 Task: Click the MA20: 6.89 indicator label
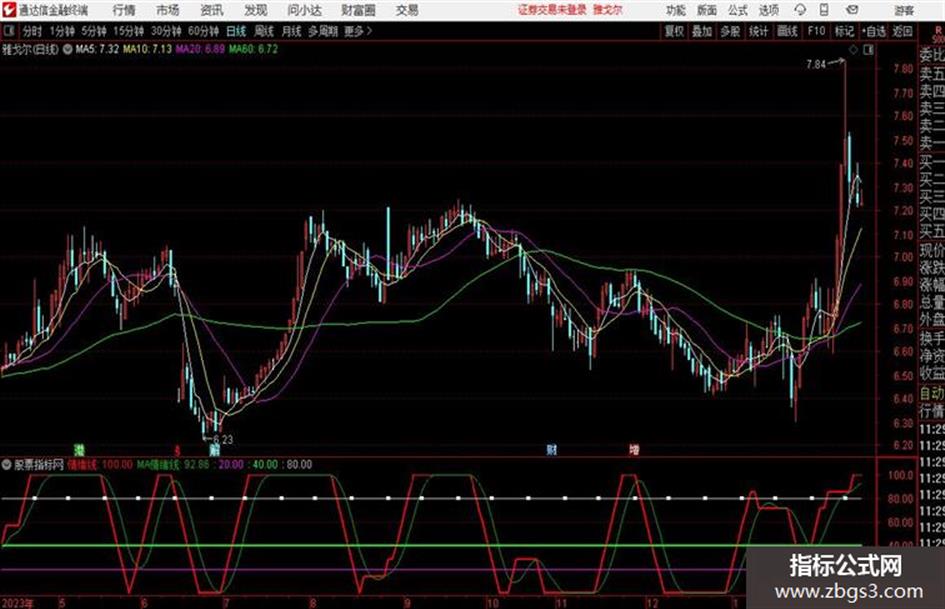pyautogui.click(x=200, y=49)
